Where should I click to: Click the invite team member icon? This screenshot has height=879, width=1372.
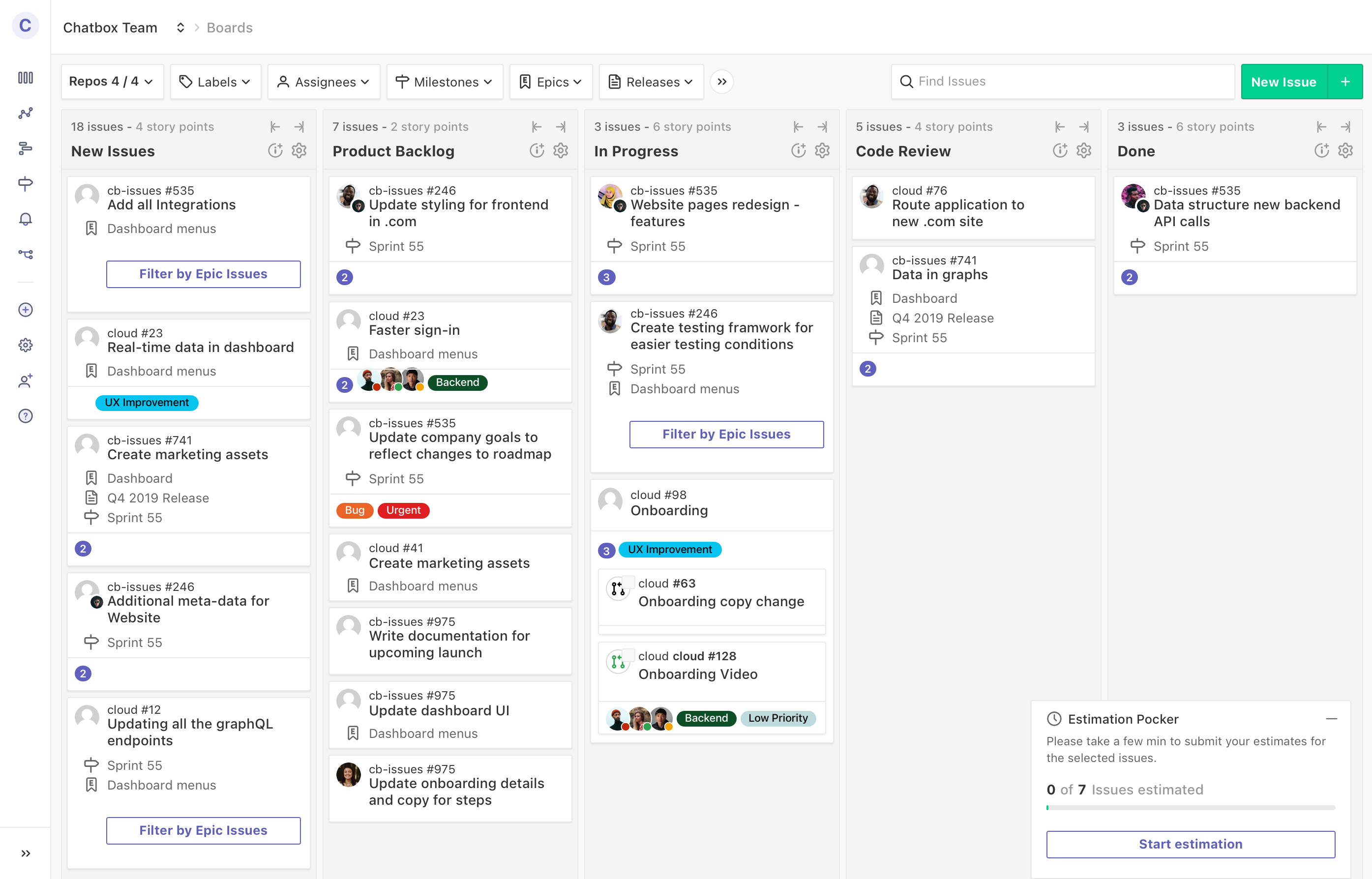[25, 381]
